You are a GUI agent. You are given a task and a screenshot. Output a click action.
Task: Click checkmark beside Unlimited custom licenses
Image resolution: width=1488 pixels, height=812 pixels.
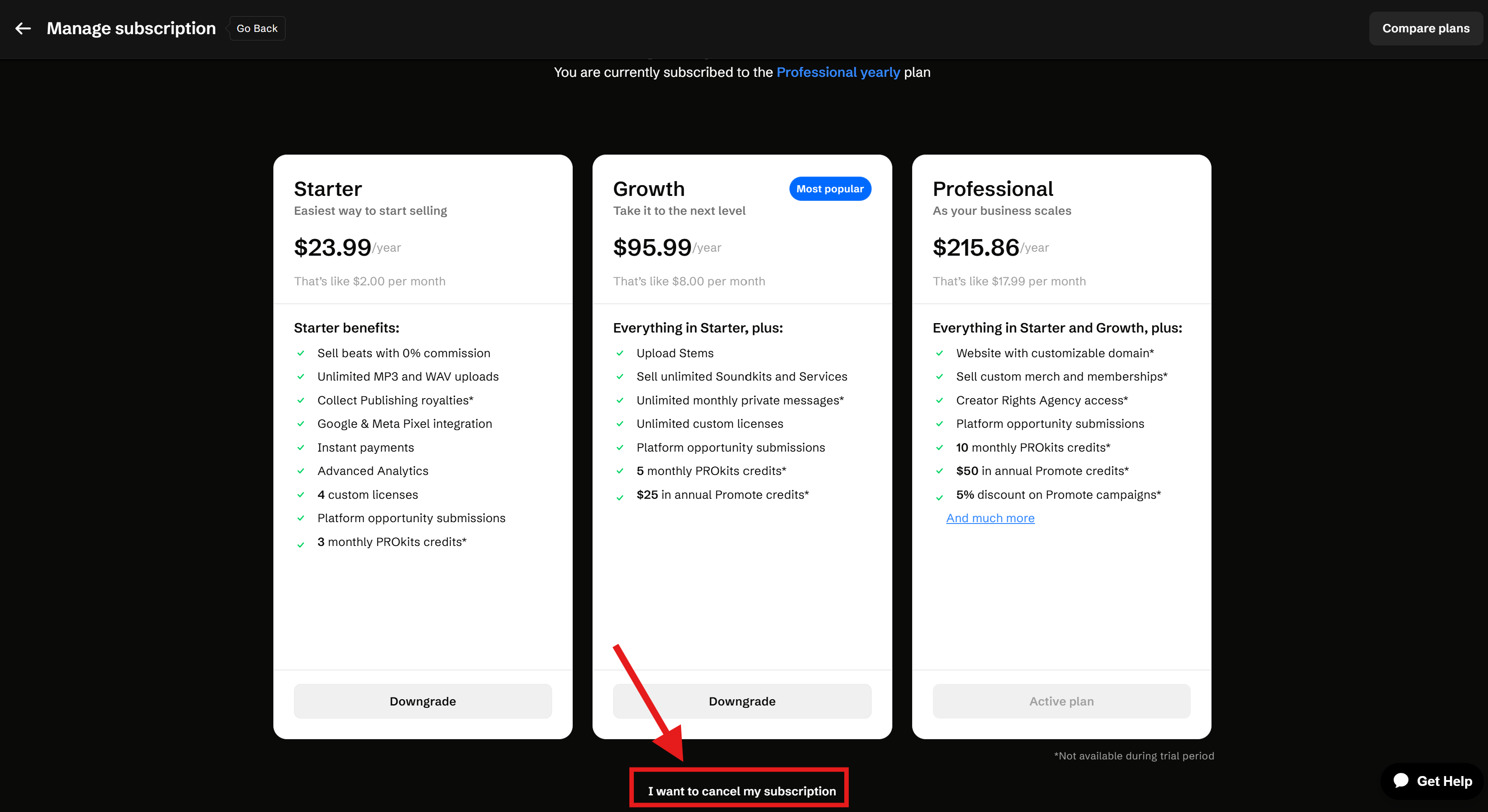[620, 424]
